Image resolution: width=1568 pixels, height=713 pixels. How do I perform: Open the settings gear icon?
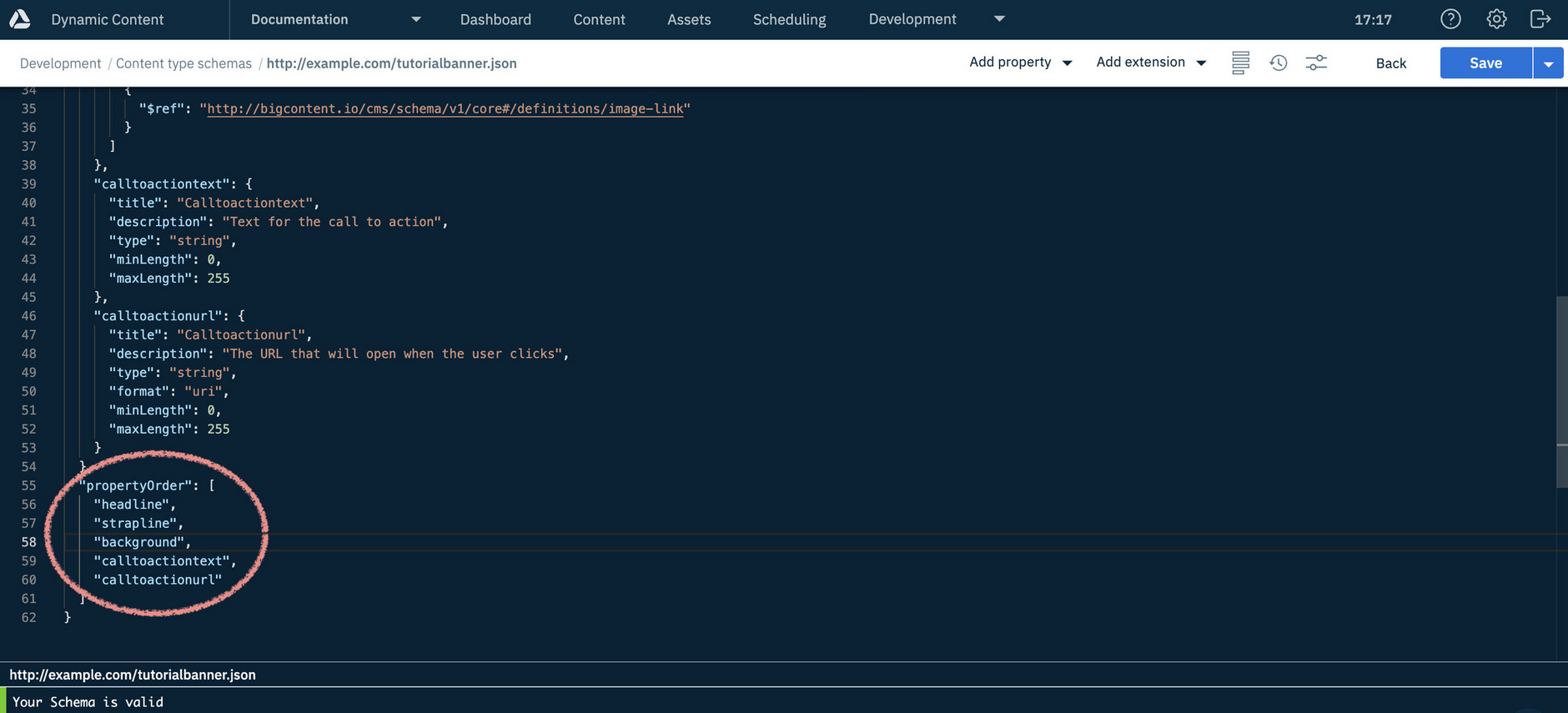click(x=1496, y=19)
